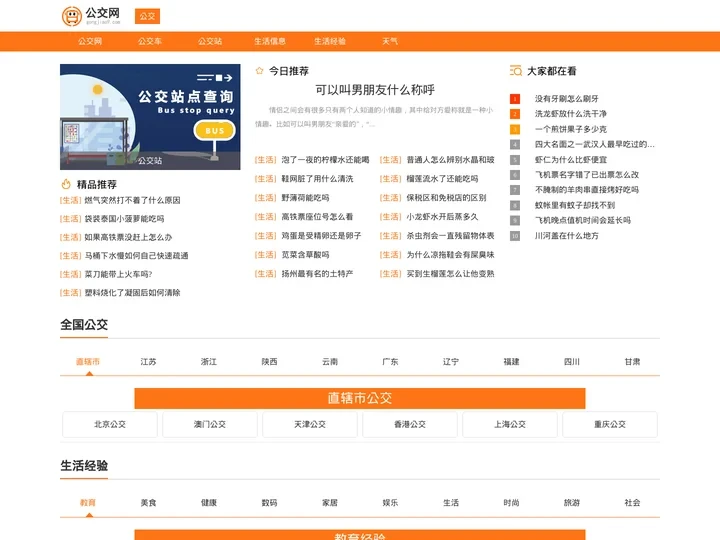
Task: Click the rank 3 badge for 一个煎饼果子多少克
Action: [515, 129]
